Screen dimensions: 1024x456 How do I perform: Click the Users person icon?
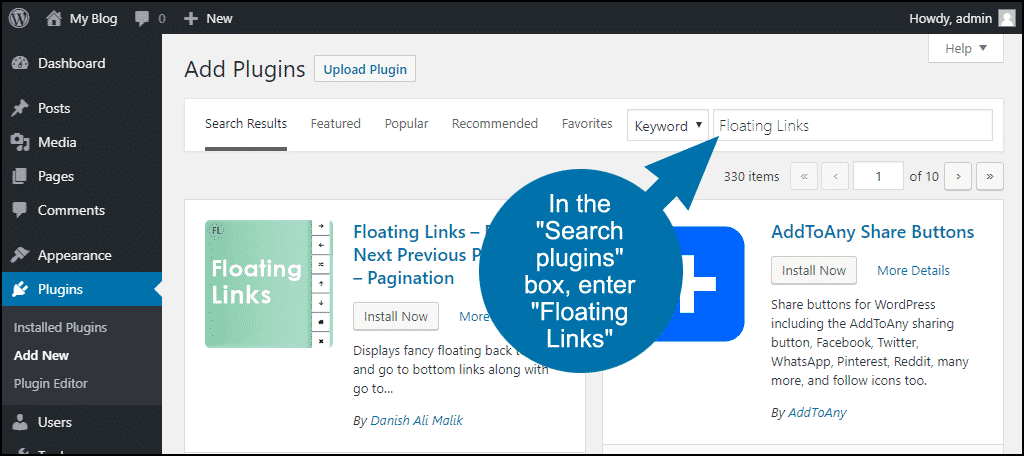(21, 423)
